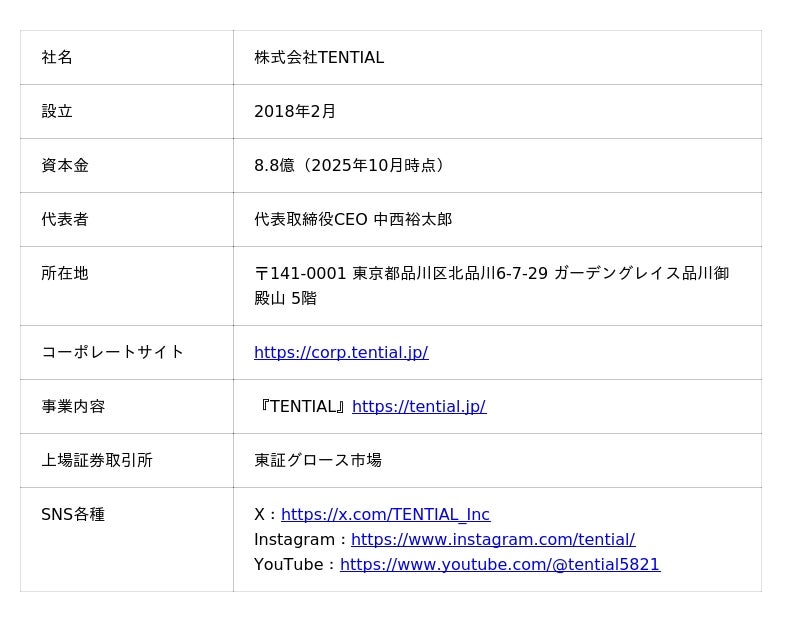800x622 pixels.
Task: Open the corp.tential.jp corporate site link
Action: pyautogui.click(x=341, y=352)
